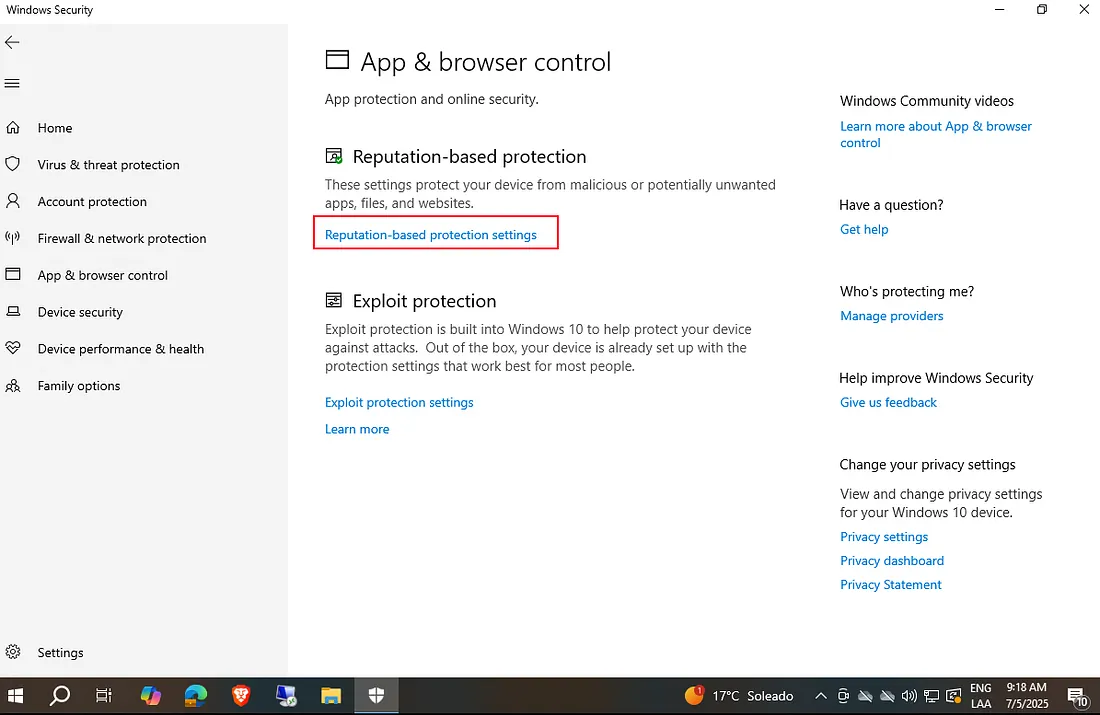
Task: Click the Family options people icon
Action: (x=13, y=385)
